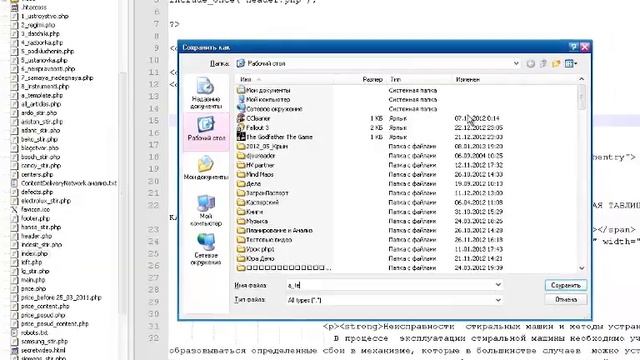Select the Дела folder
The height and width of the screenshot is (360, 640).
[x=249, y=184]
